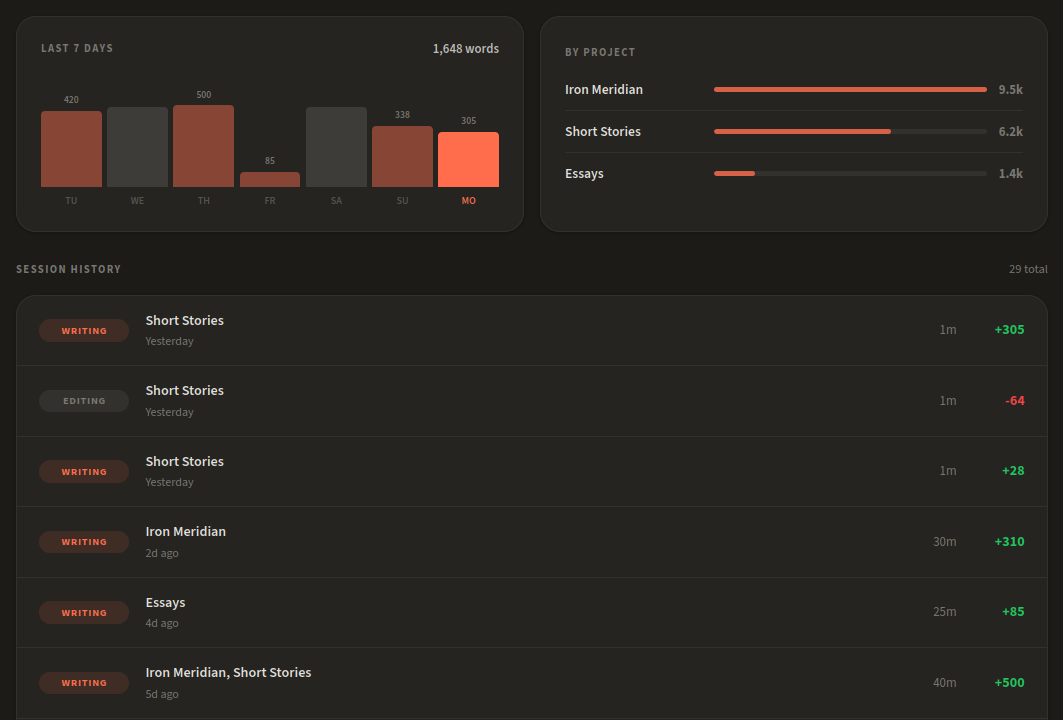Open the Short Stories session with -64
Screen dimensions: 1063x720
[532, 401]
